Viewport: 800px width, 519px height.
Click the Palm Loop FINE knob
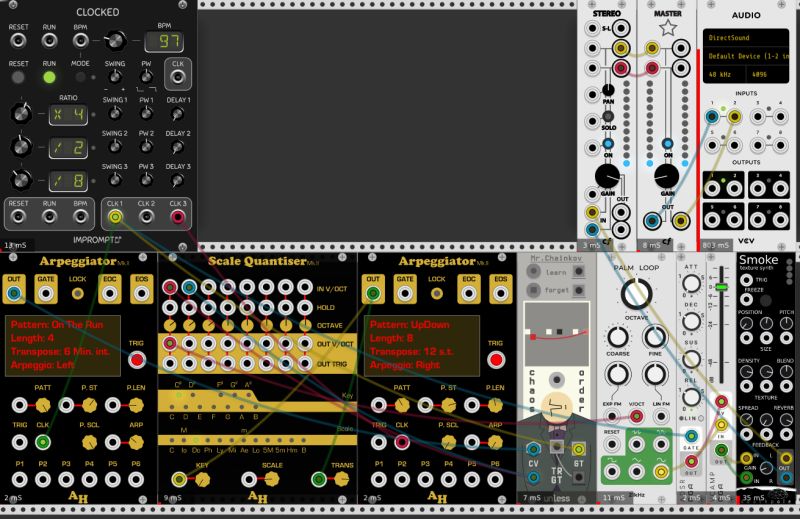[655, 337]
